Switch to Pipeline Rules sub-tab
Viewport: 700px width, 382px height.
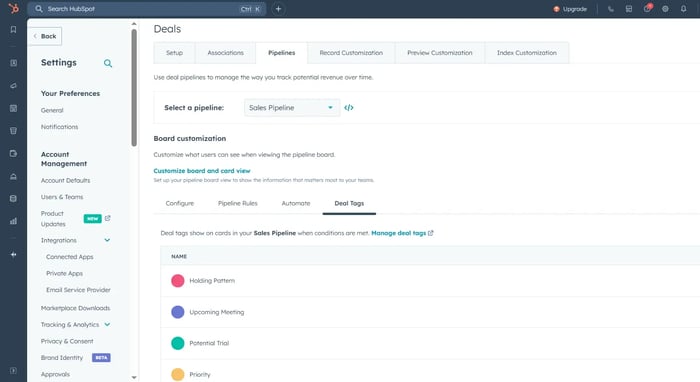238,203
